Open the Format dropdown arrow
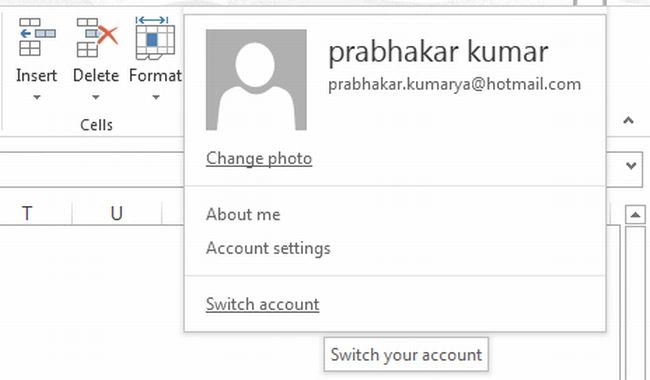This screenshot has height=380, width=650. (x=156, y=97)
